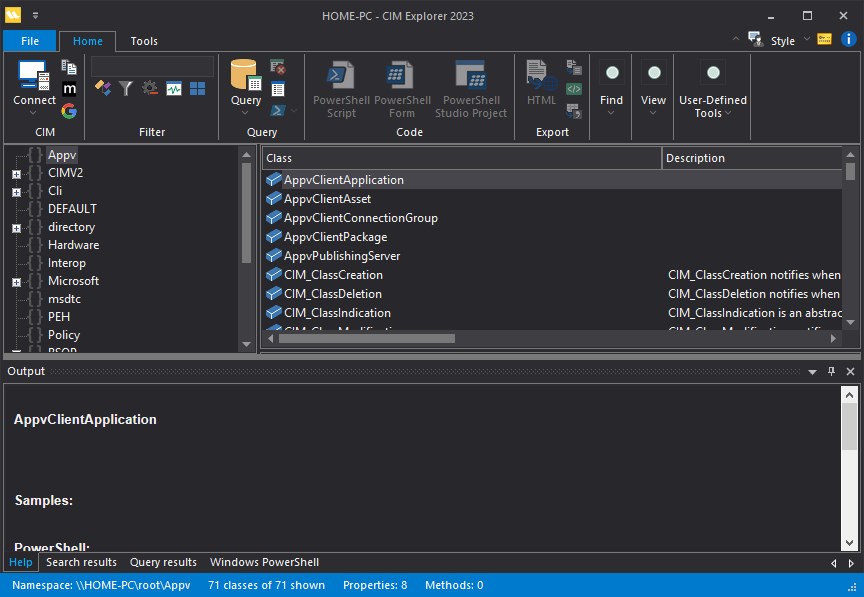Switch to the Query results tab
The image size is (864, 597).
pos(164,562)
